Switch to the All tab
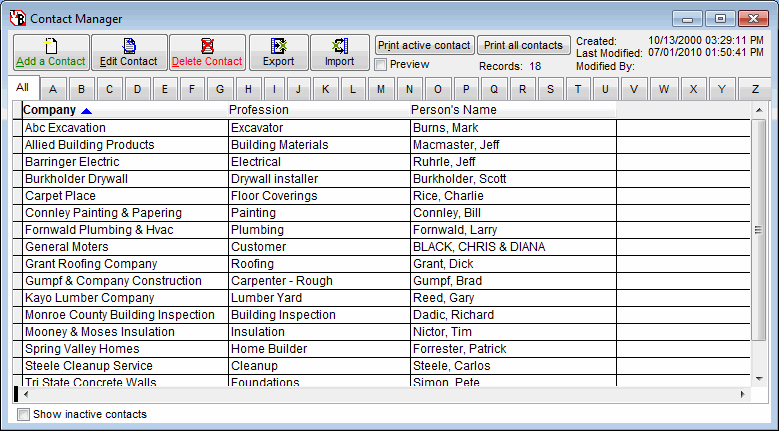 point(22,88)
